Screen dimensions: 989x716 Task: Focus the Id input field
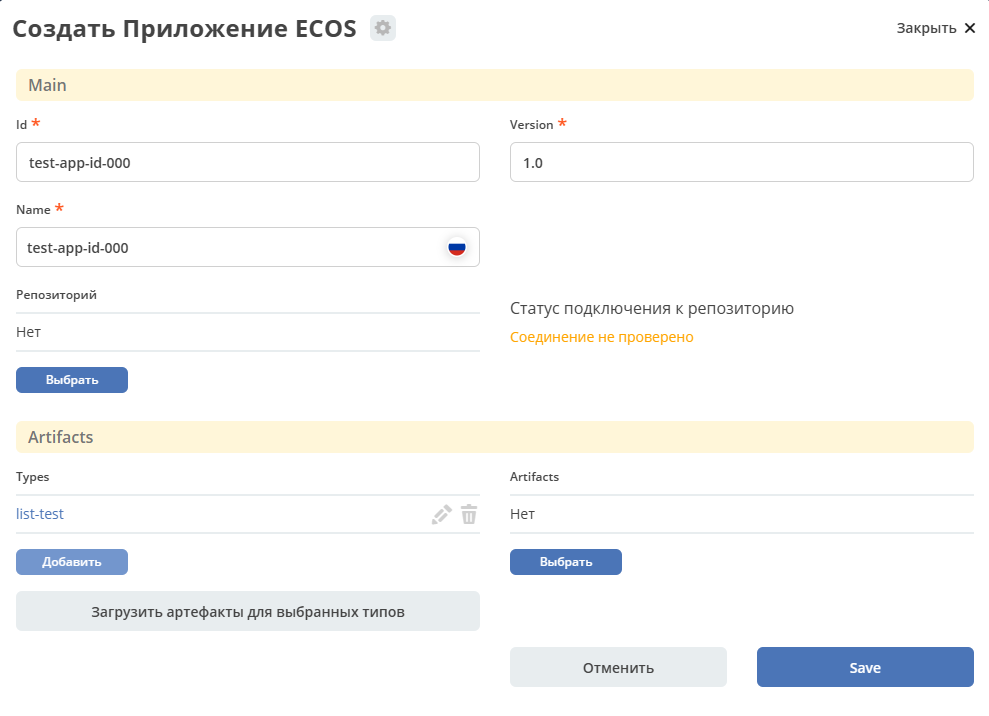click(x=247, y=162)
